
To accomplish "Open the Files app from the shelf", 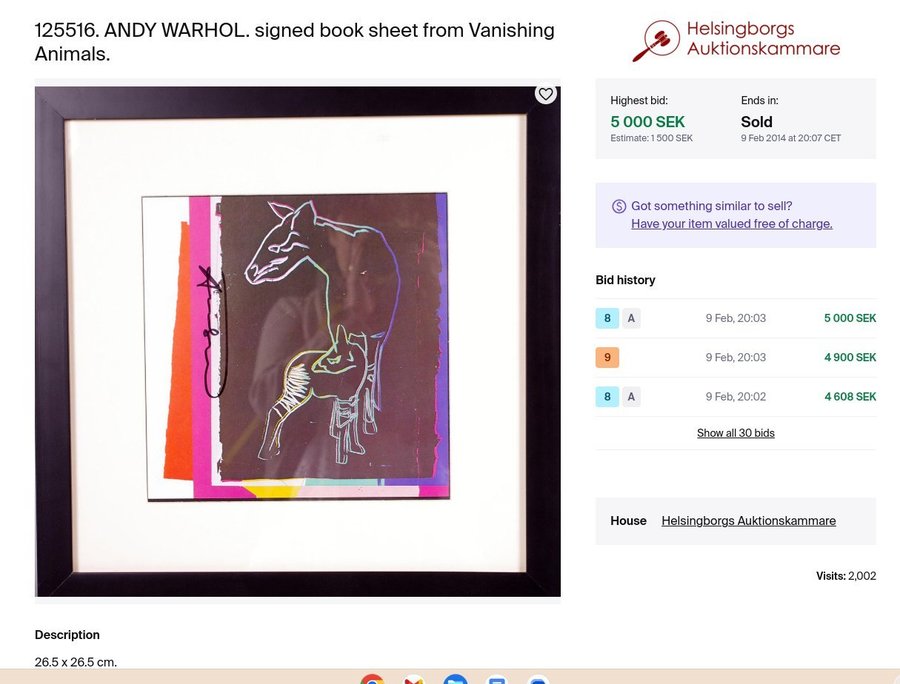I will tap(455, 679).
